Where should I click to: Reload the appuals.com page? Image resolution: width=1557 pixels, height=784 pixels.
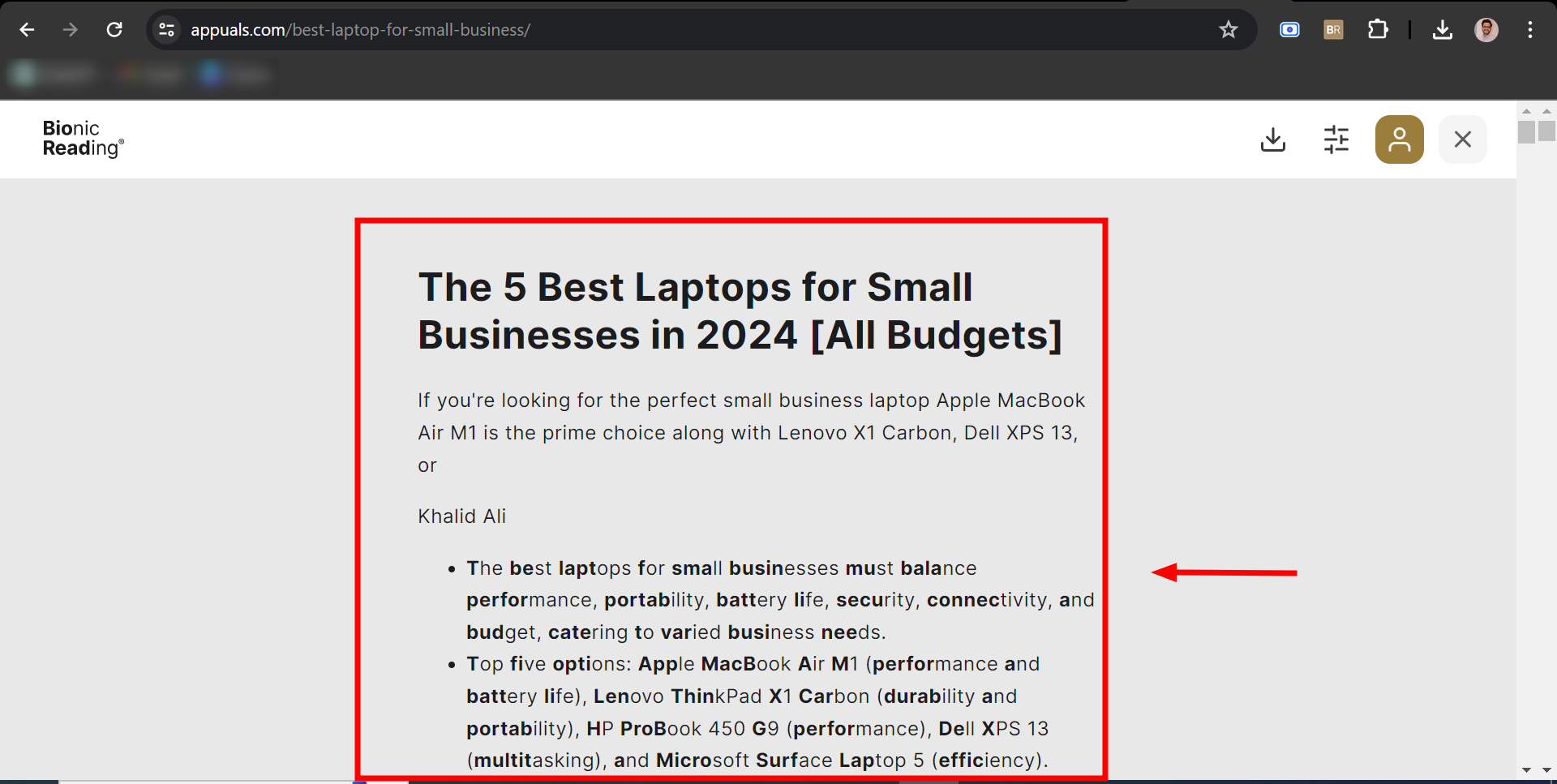pyautogui.click(x=114, y=30)
